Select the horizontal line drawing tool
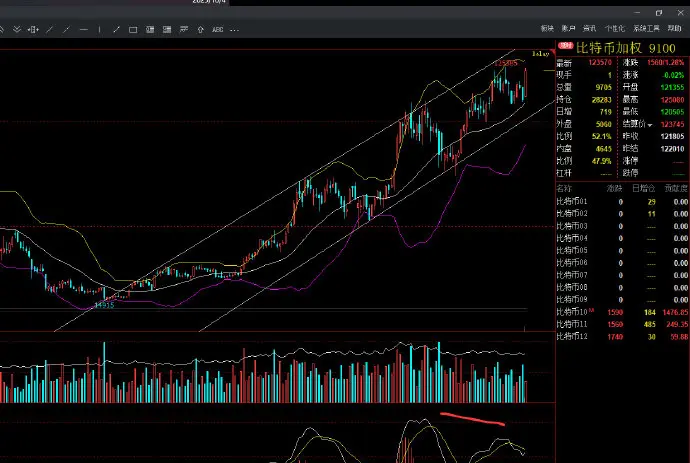The image size is (690, 463). coord(83,29)
